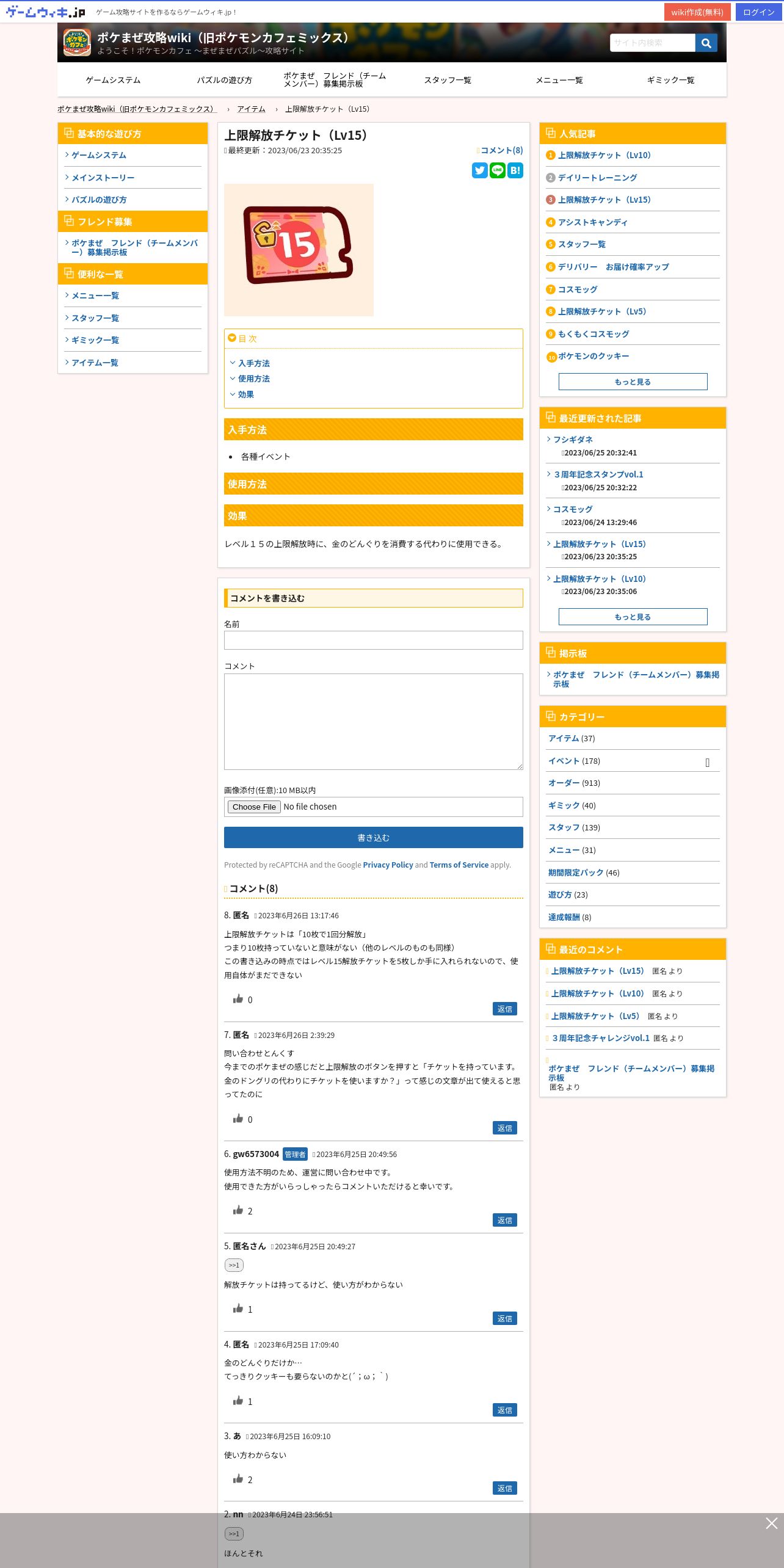
Task: Focus the サイト内検索 search field
Action: coord(652,43)
